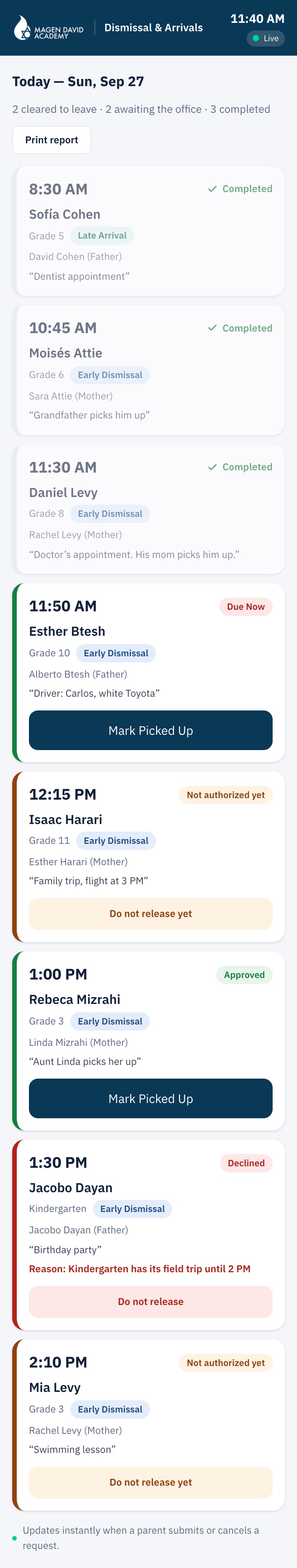Print the daily dismissal report
This screenshot has width=297, height=1568.
tap(52, 140)
